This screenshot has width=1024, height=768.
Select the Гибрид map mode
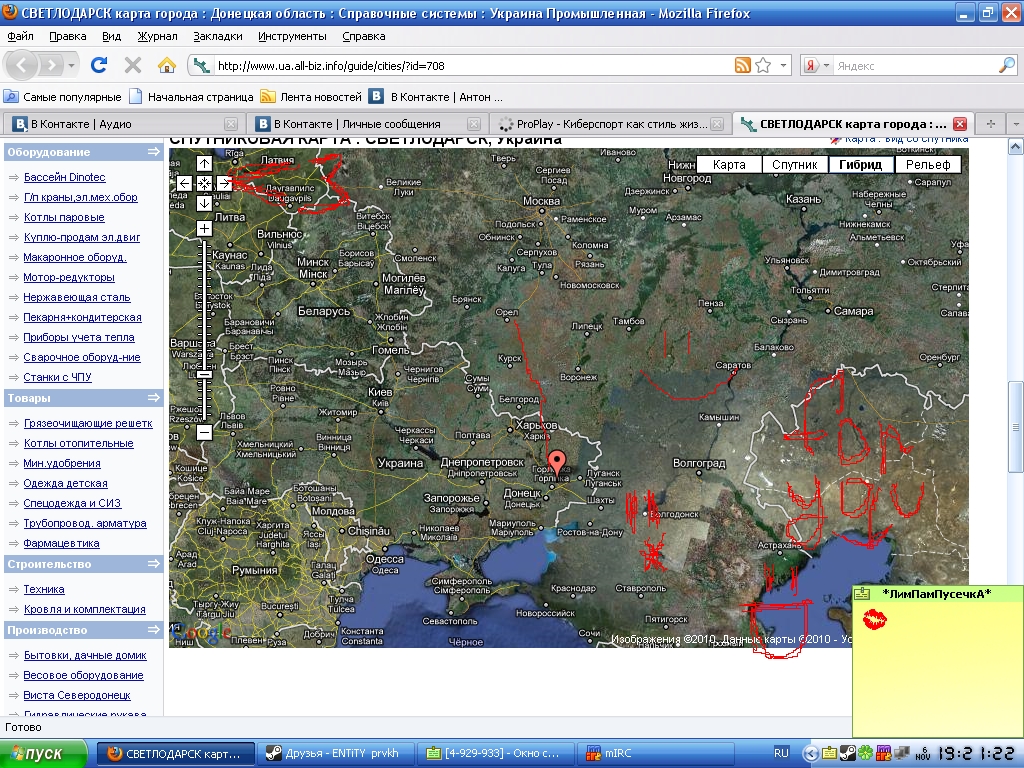coord(861,165)
